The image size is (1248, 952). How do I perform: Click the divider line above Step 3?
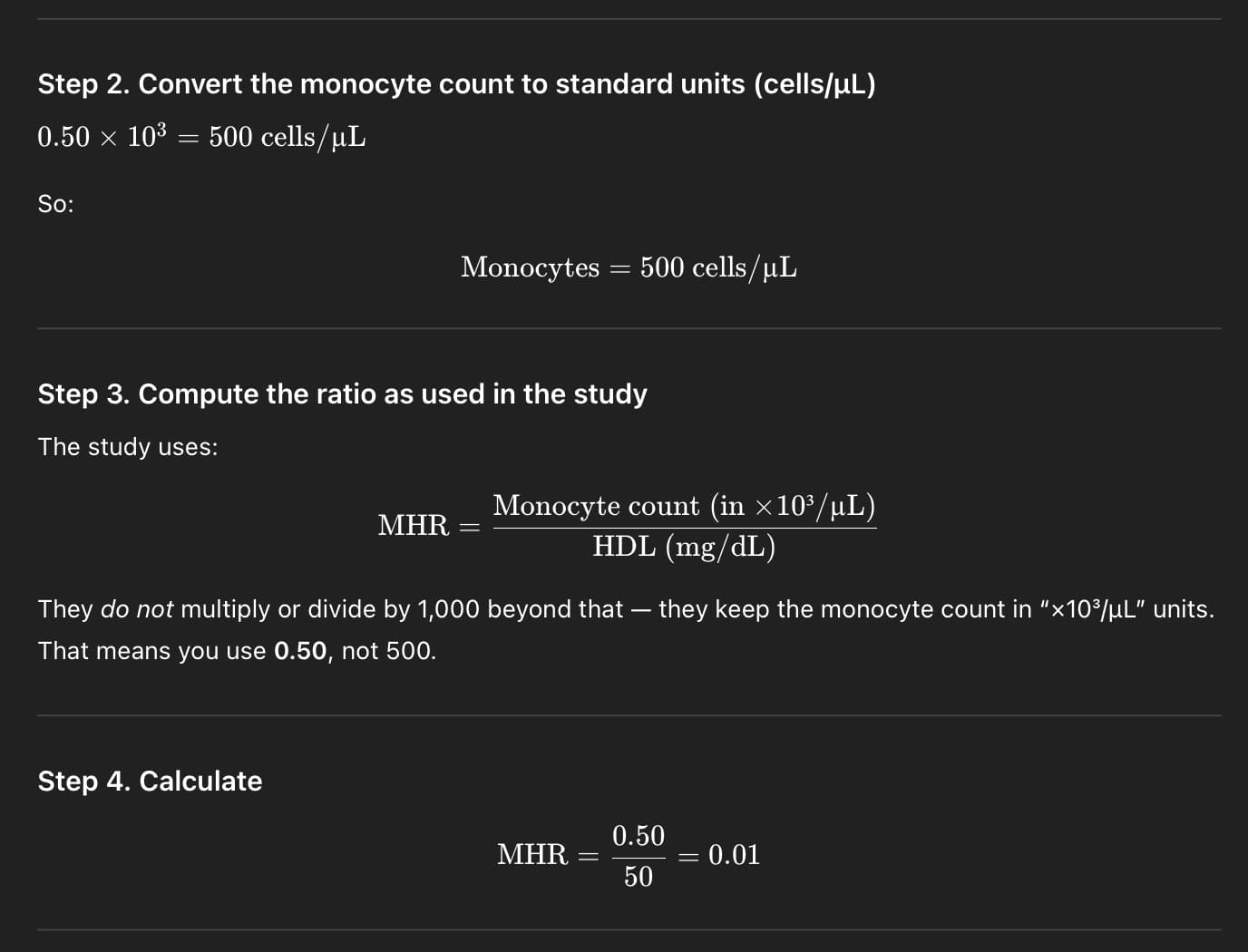click(629, 328)
